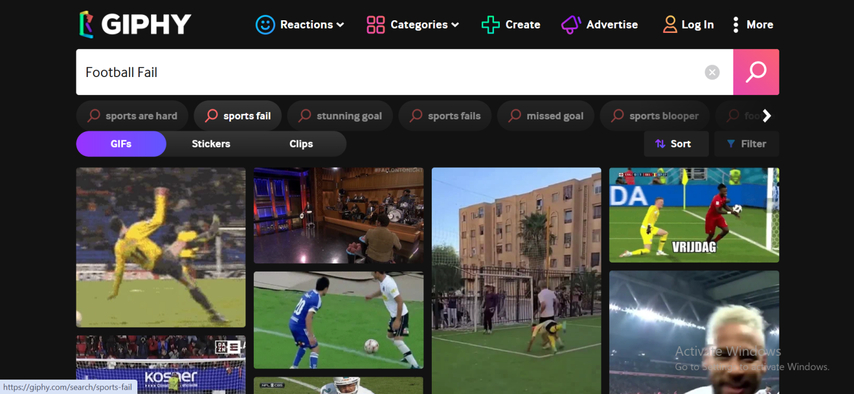
Task: Open the blue and white players GIF
Action: (338, 320)
